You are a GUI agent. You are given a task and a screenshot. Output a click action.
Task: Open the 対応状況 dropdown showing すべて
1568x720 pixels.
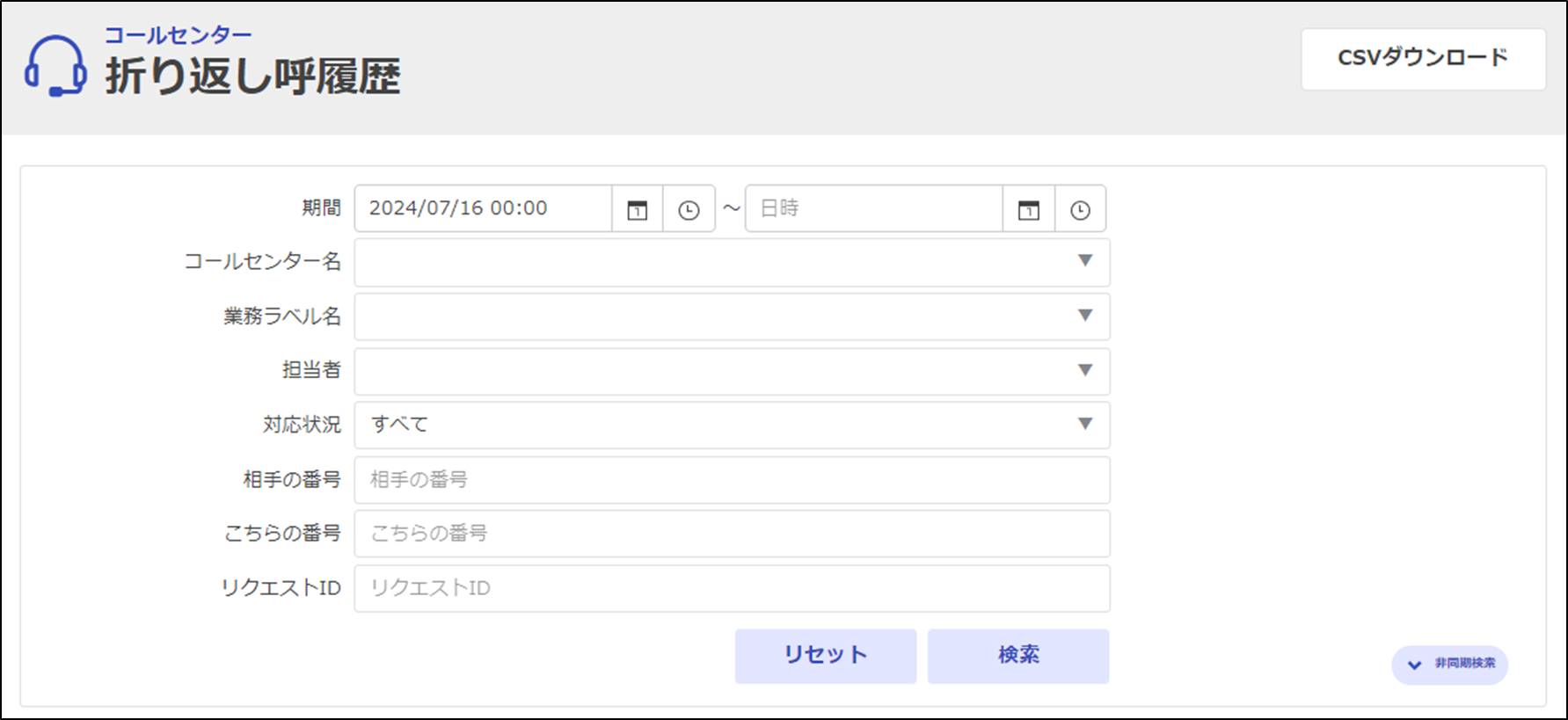pos(733,425)
